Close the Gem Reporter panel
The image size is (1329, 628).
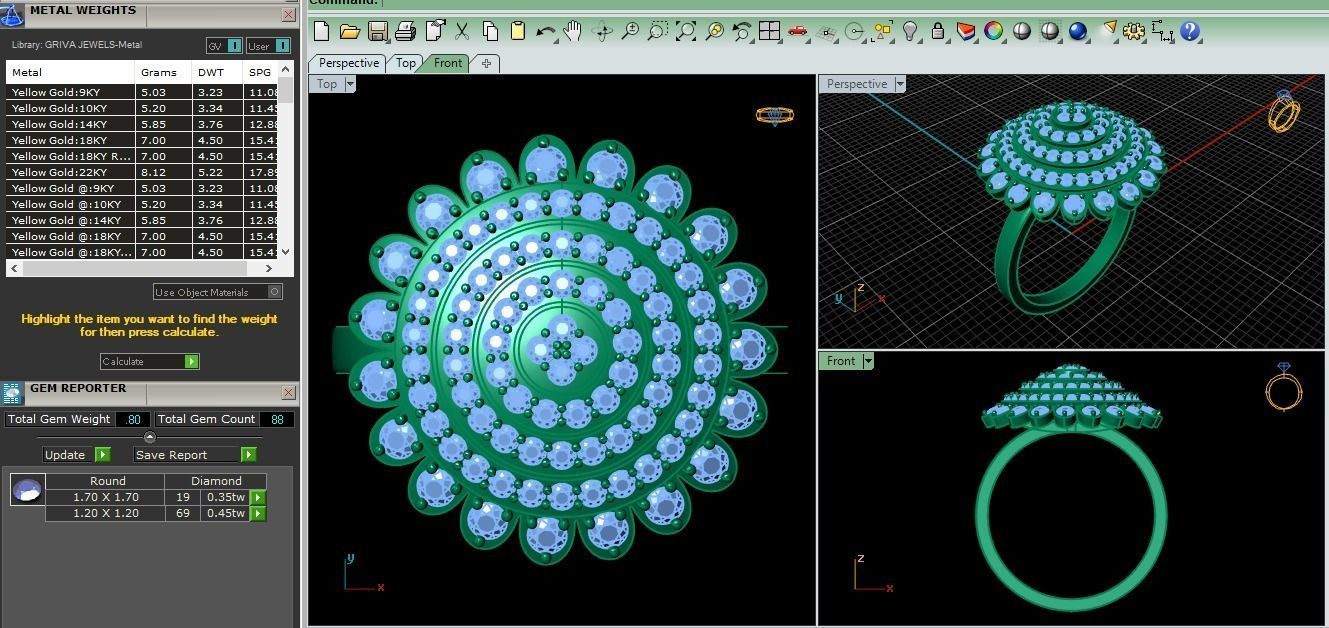click(x=288, y=393)
